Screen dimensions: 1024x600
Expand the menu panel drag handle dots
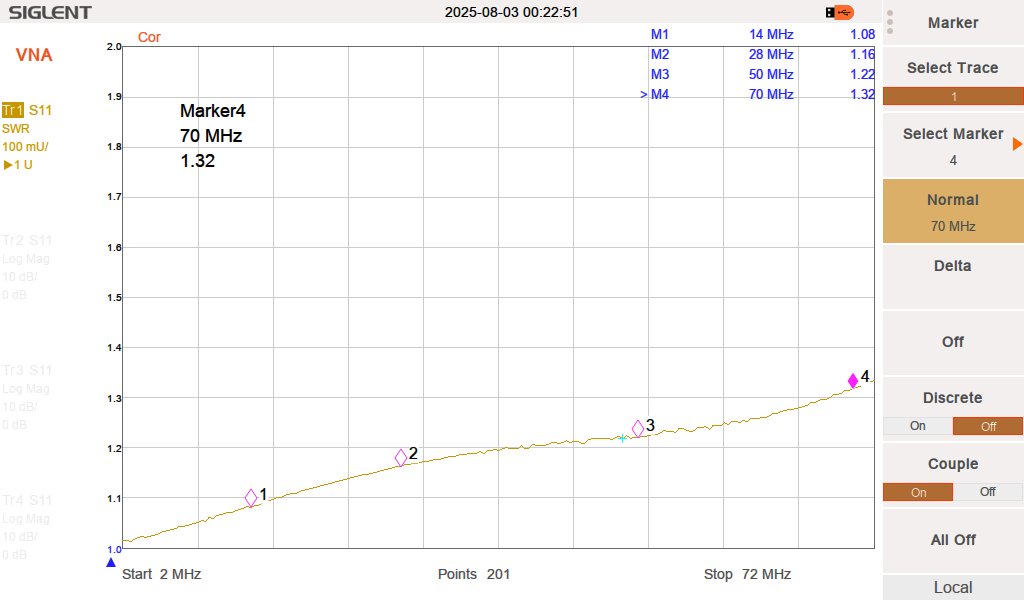pyautogui.click(x=890, y=22)
